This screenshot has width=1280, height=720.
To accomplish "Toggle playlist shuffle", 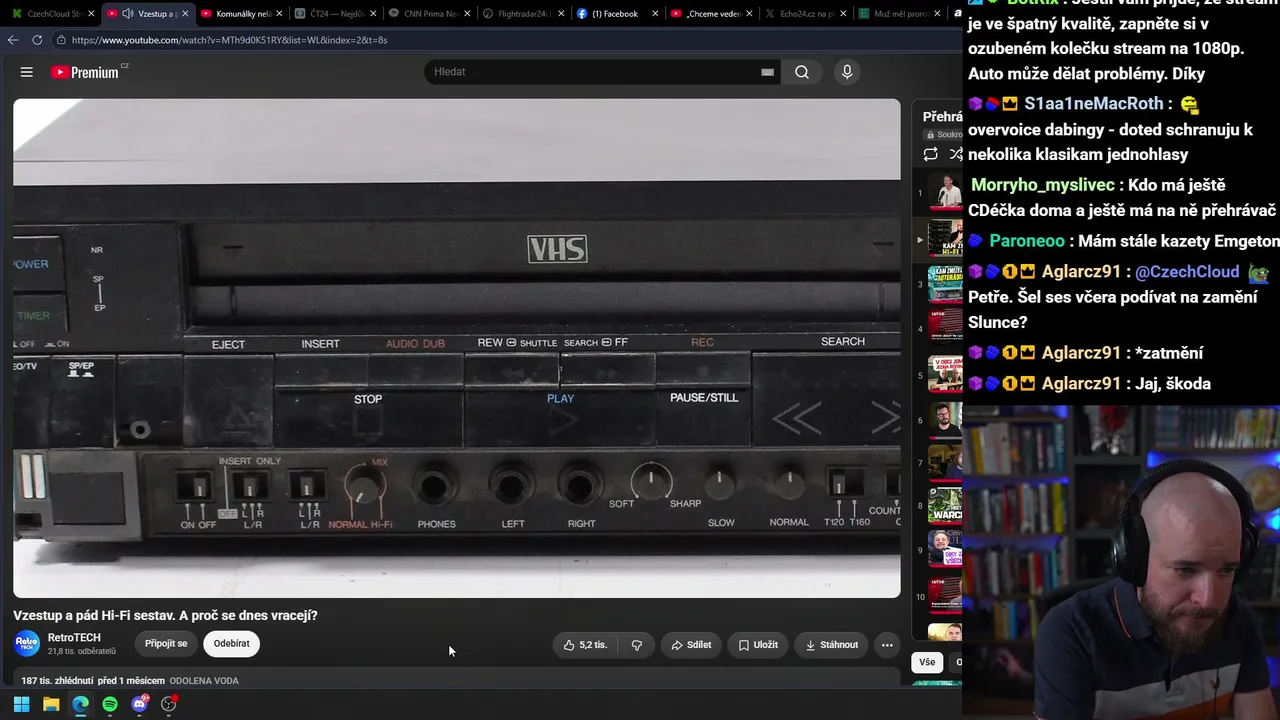I will click(x=955, y=154).
